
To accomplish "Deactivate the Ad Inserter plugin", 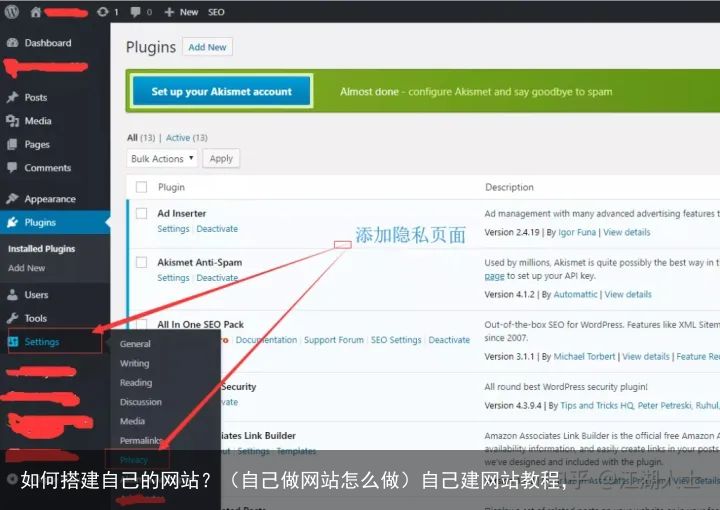I will pos(217,229).
